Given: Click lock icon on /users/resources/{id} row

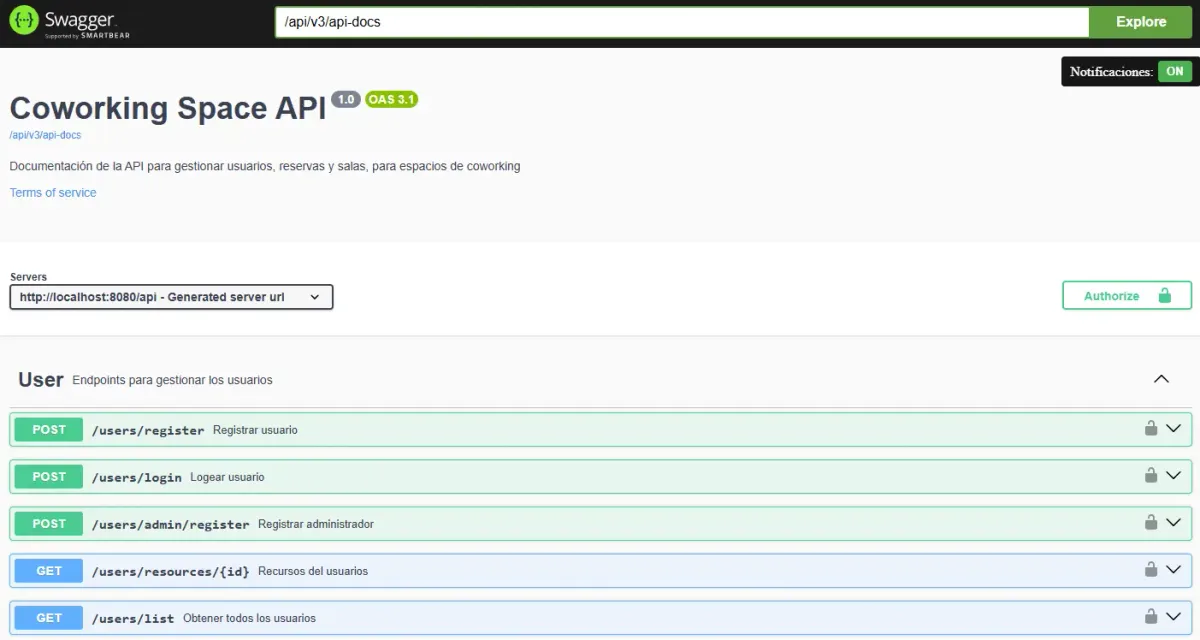Looking at the screenshot, I should tap(1151, 570).
